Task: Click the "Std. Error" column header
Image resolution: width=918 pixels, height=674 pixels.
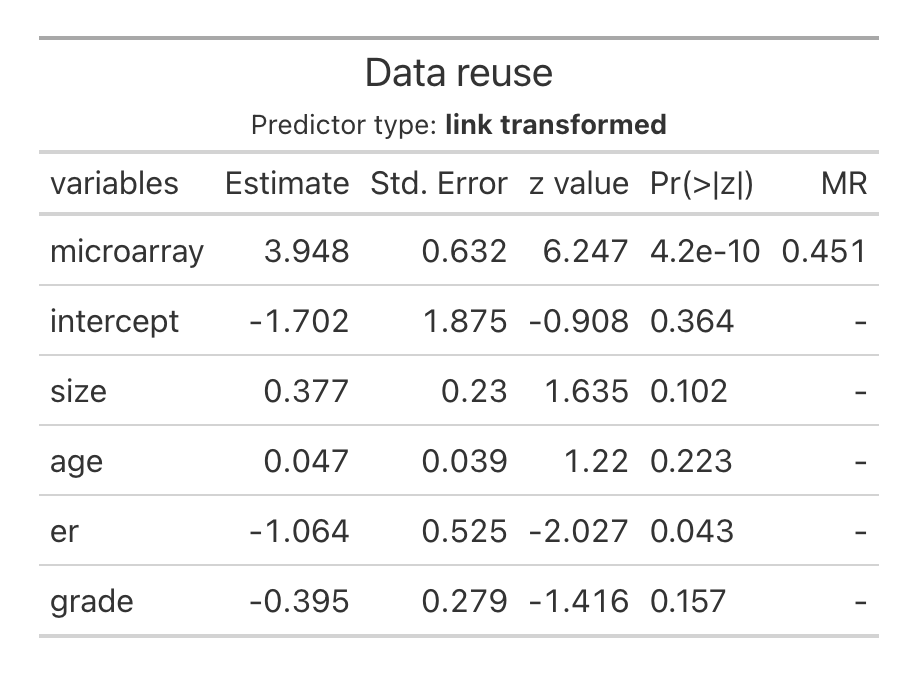Action: [439, 183]
